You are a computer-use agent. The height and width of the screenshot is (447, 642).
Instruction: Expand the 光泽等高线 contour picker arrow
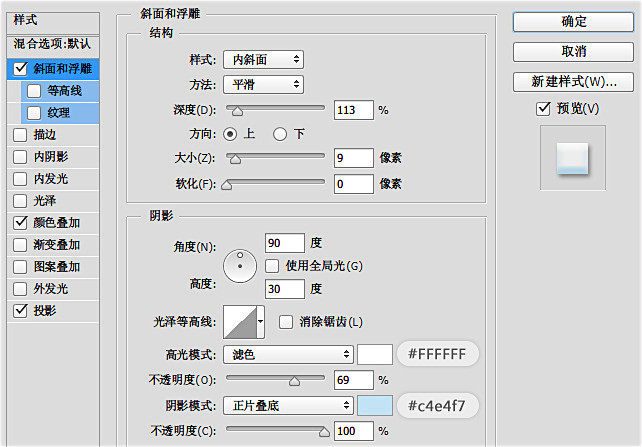260,322
